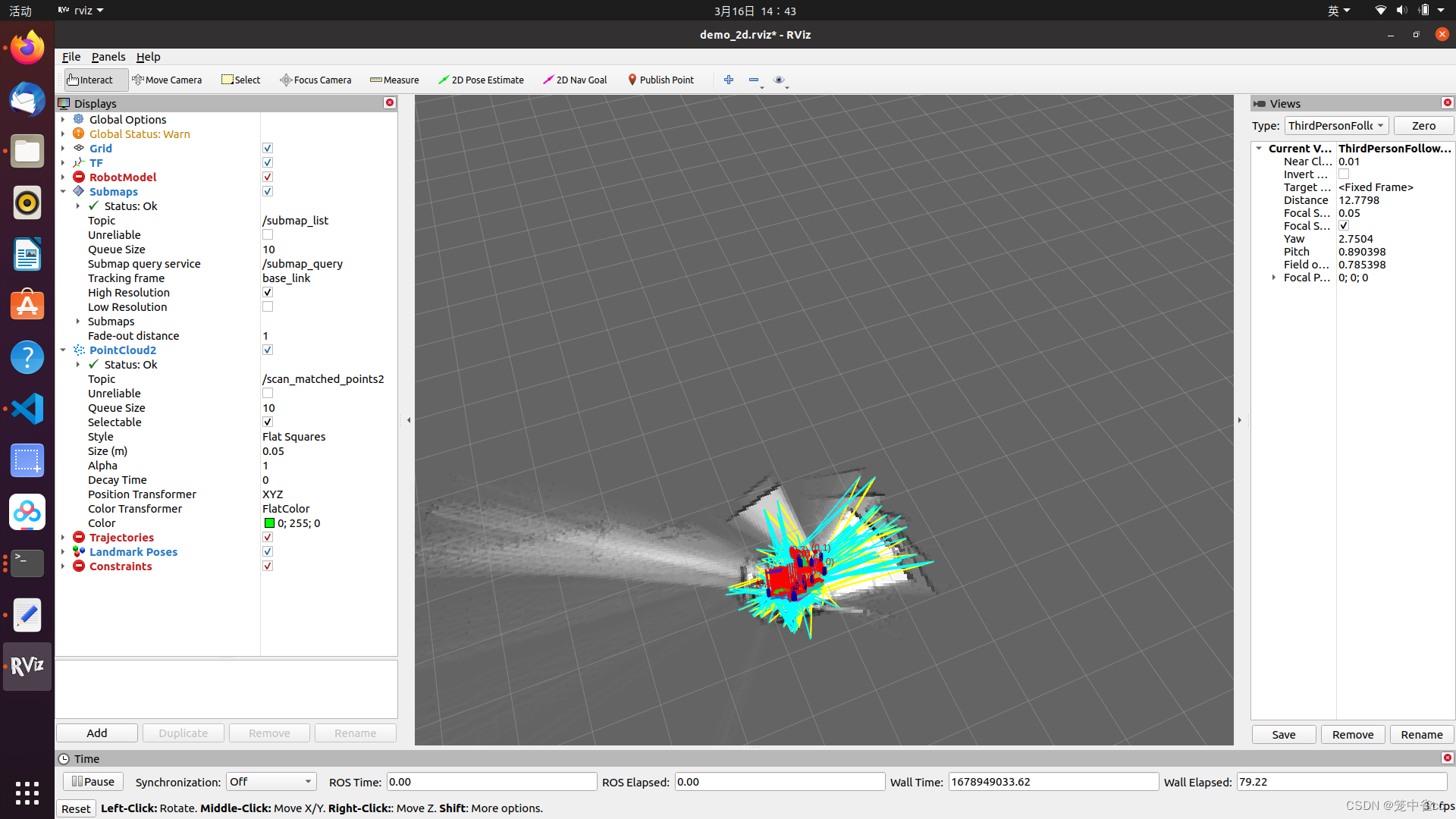Disable the Grid display checkbox
The height and width of the screenshot is (819, 1456).
click(x=268, y=149)
